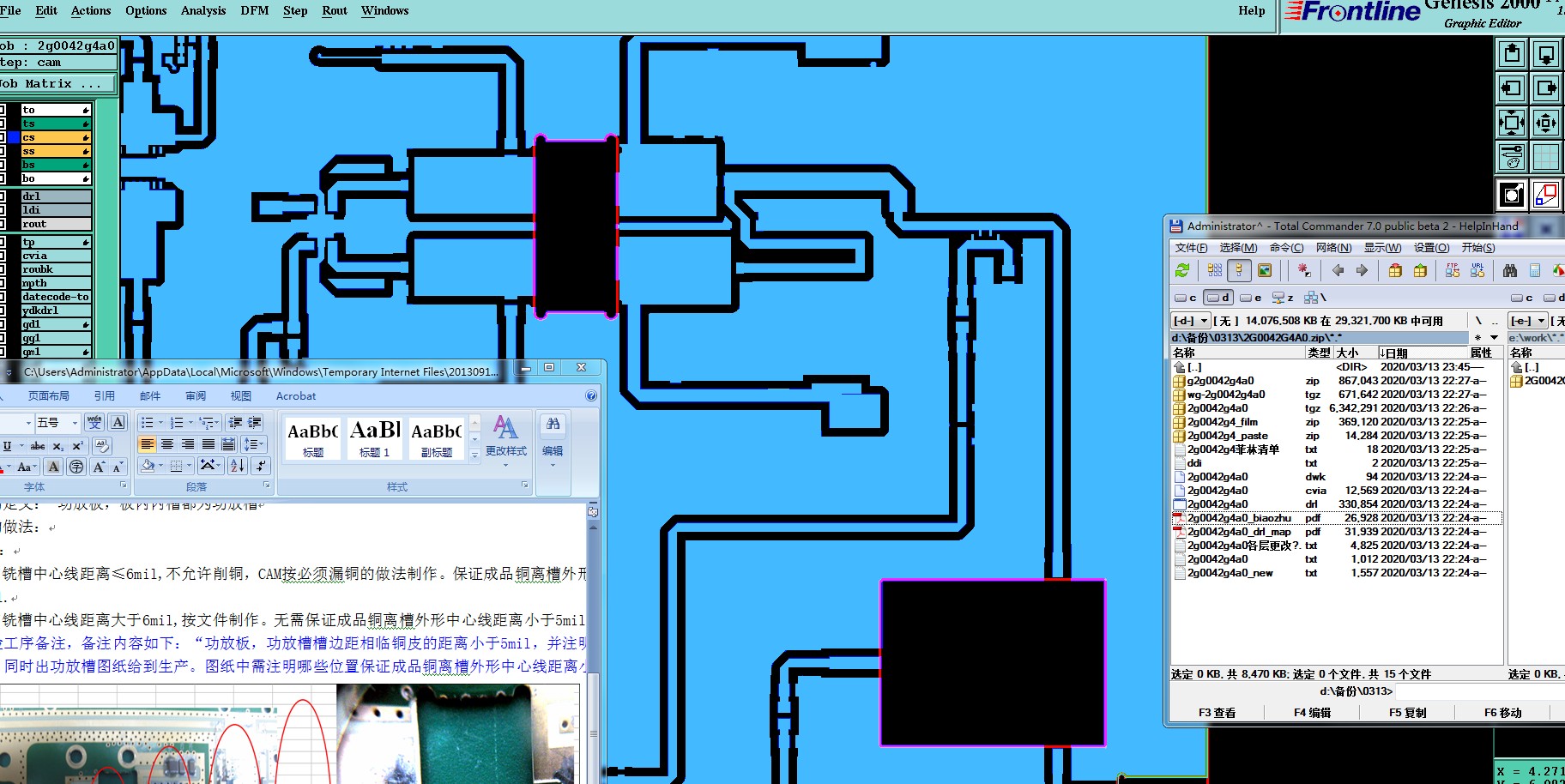1565x784 pixels.
Task: Click the back arrow in Total Commander
Action: point(1338,270)
